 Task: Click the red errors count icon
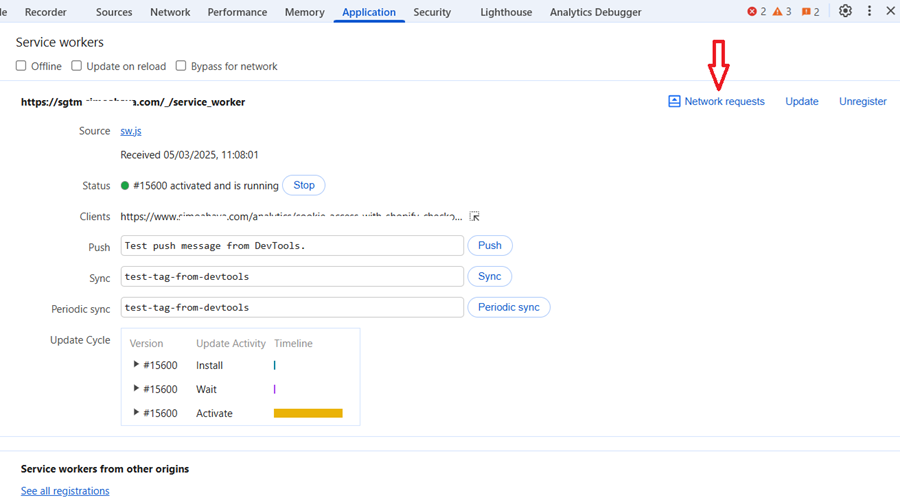[751, 11]
